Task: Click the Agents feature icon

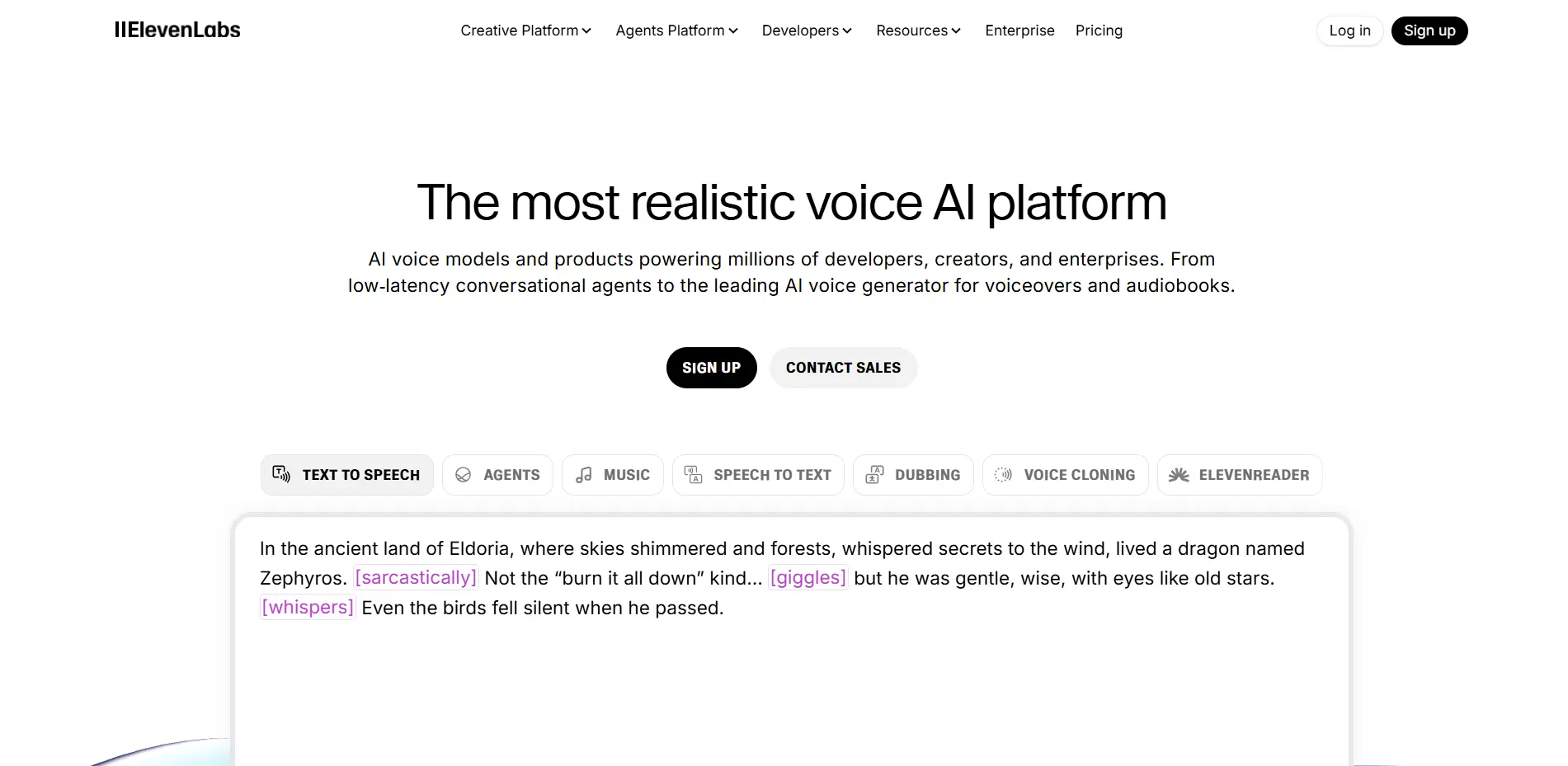Action: 464,474
